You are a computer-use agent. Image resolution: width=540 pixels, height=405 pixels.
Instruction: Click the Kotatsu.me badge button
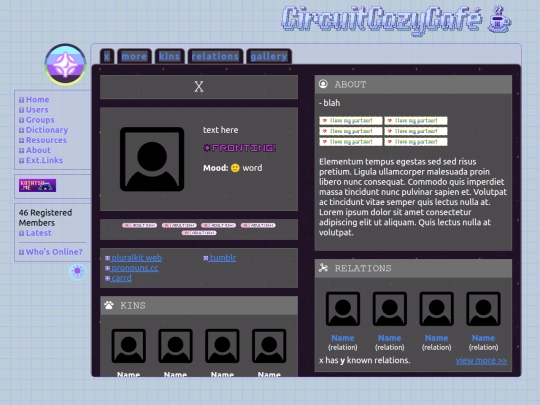tap(37, 186)
